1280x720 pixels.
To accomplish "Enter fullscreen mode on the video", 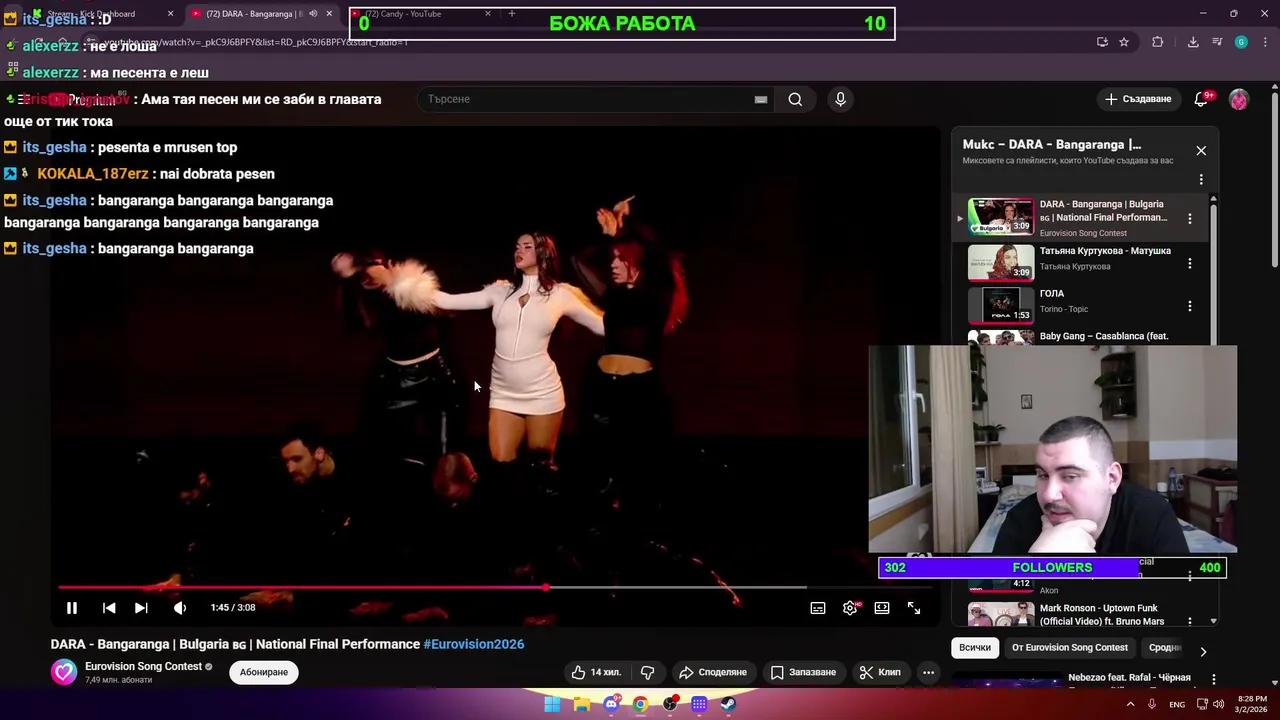I will click(914, 608).
